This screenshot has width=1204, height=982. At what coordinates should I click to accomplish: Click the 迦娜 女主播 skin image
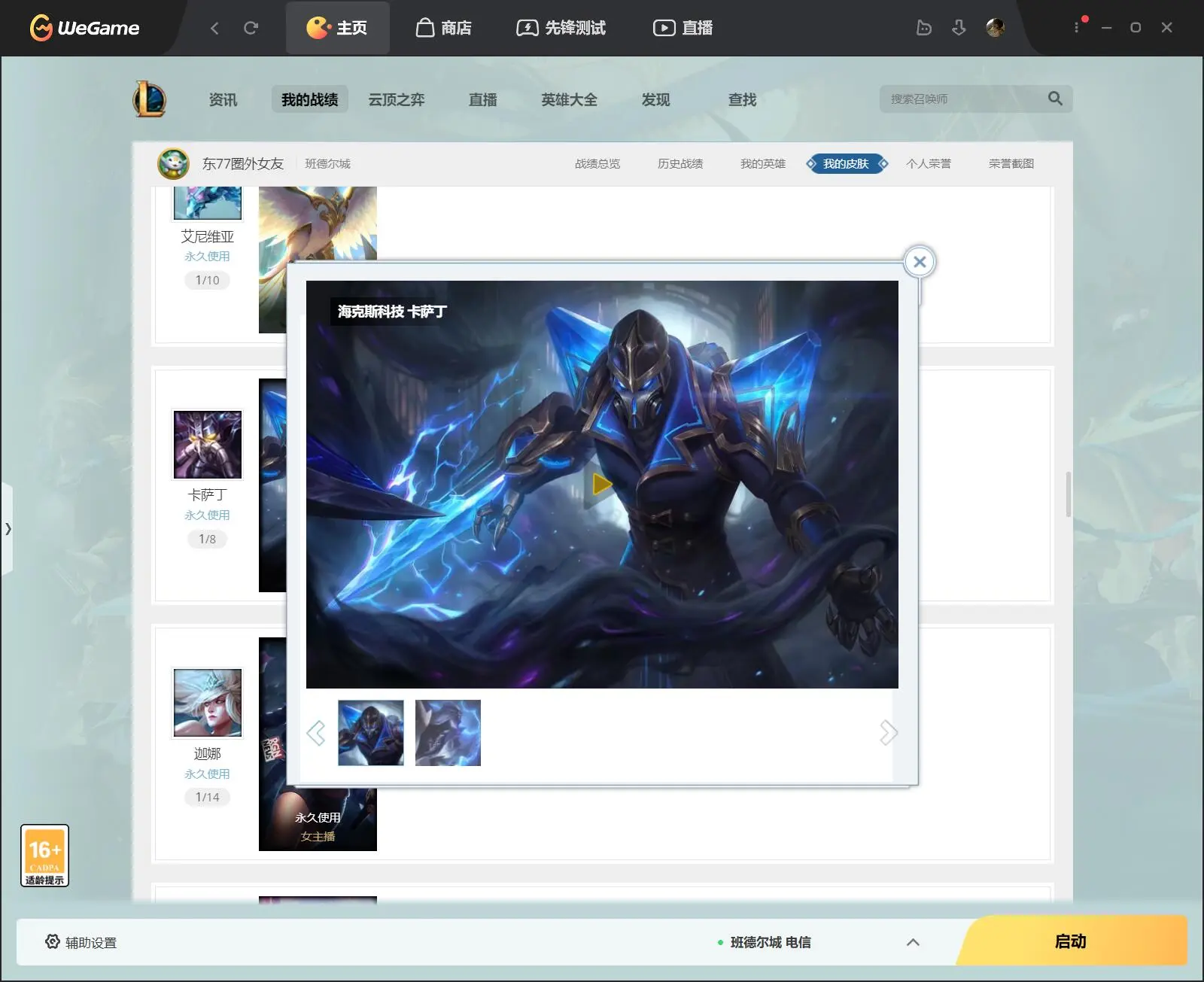[318, 819]
